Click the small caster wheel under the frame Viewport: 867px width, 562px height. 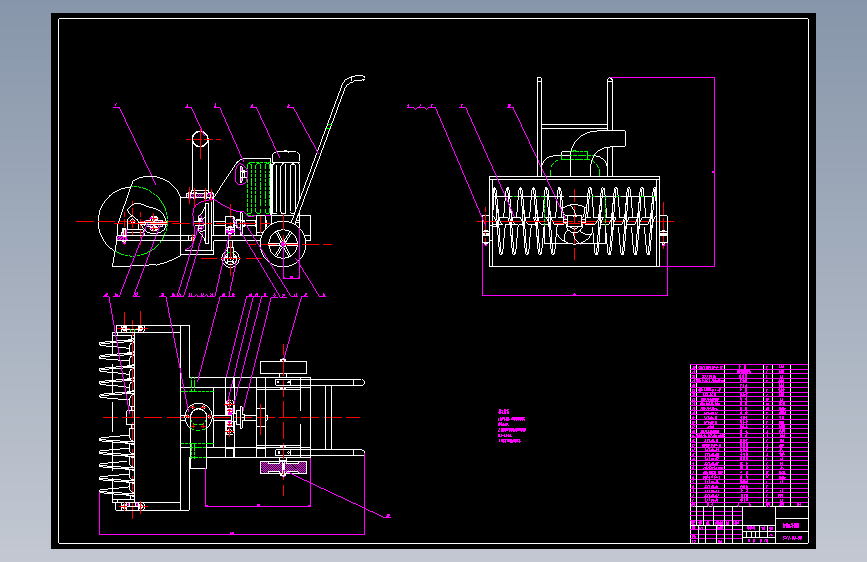pyautogui.click(x=231, y=258)
